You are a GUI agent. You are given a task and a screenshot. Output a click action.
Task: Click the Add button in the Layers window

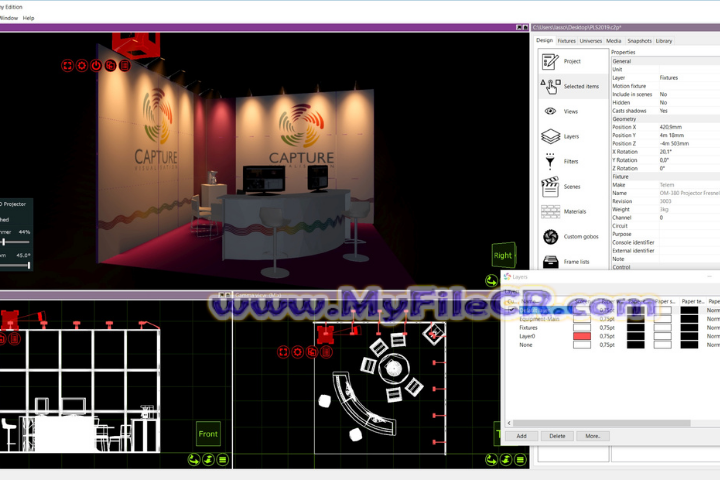point(521,436)
